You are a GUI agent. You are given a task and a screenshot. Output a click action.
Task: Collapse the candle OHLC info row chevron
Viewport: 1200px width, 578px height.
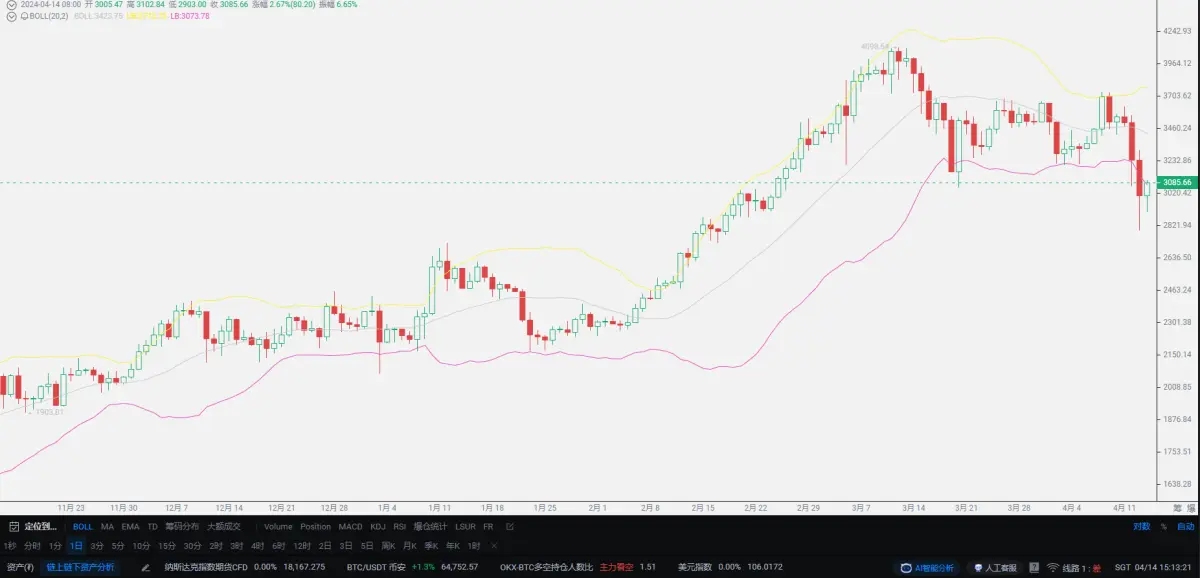(12, 5)
